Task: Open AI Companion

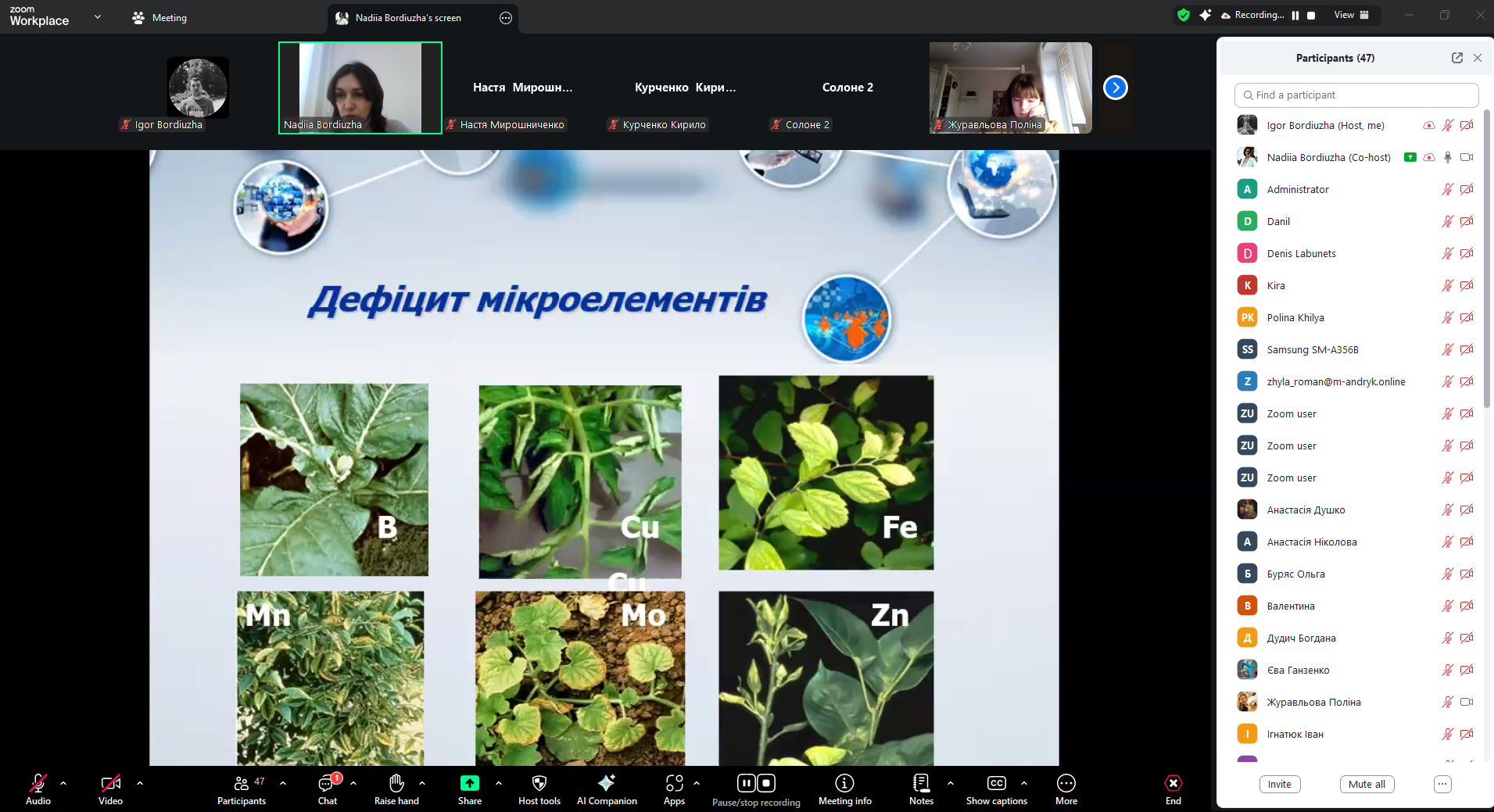Action: pyautogui.click(x=607, y=789)
